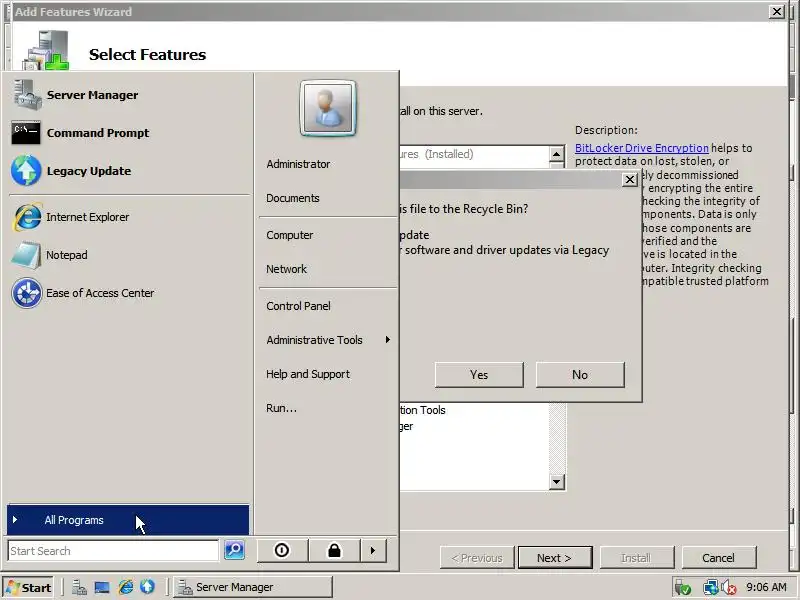Open Administrator folder link

298,164
